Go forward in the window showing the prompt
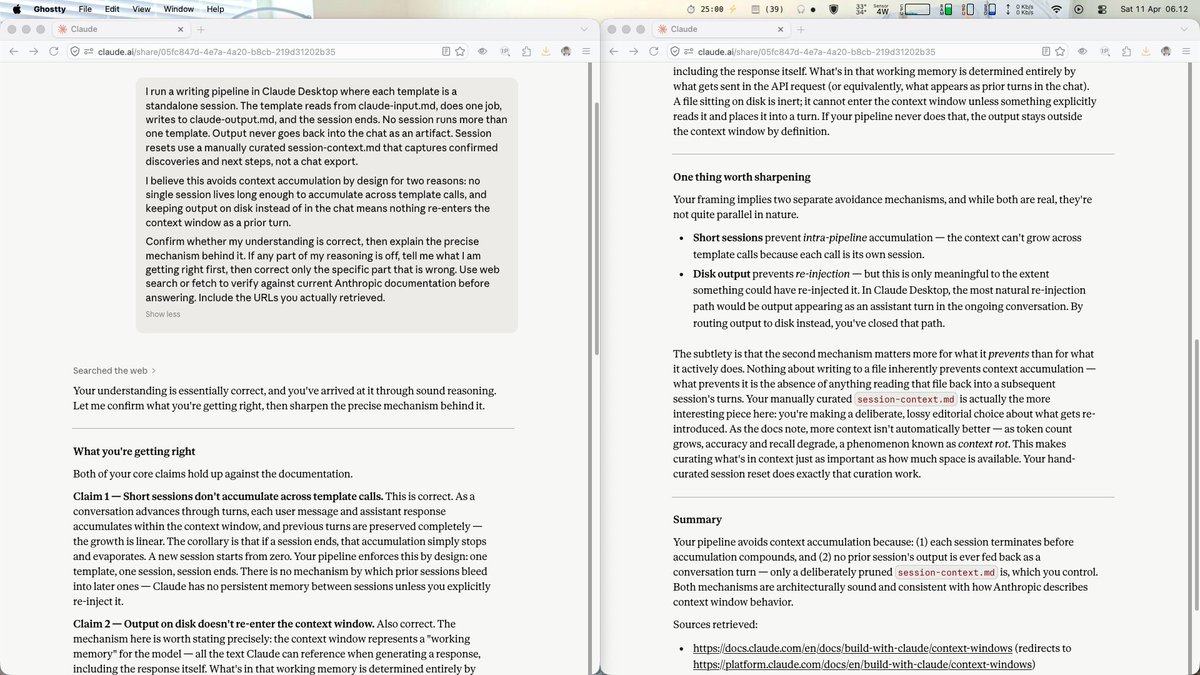 pyautogui.click(x=33, y=51)
